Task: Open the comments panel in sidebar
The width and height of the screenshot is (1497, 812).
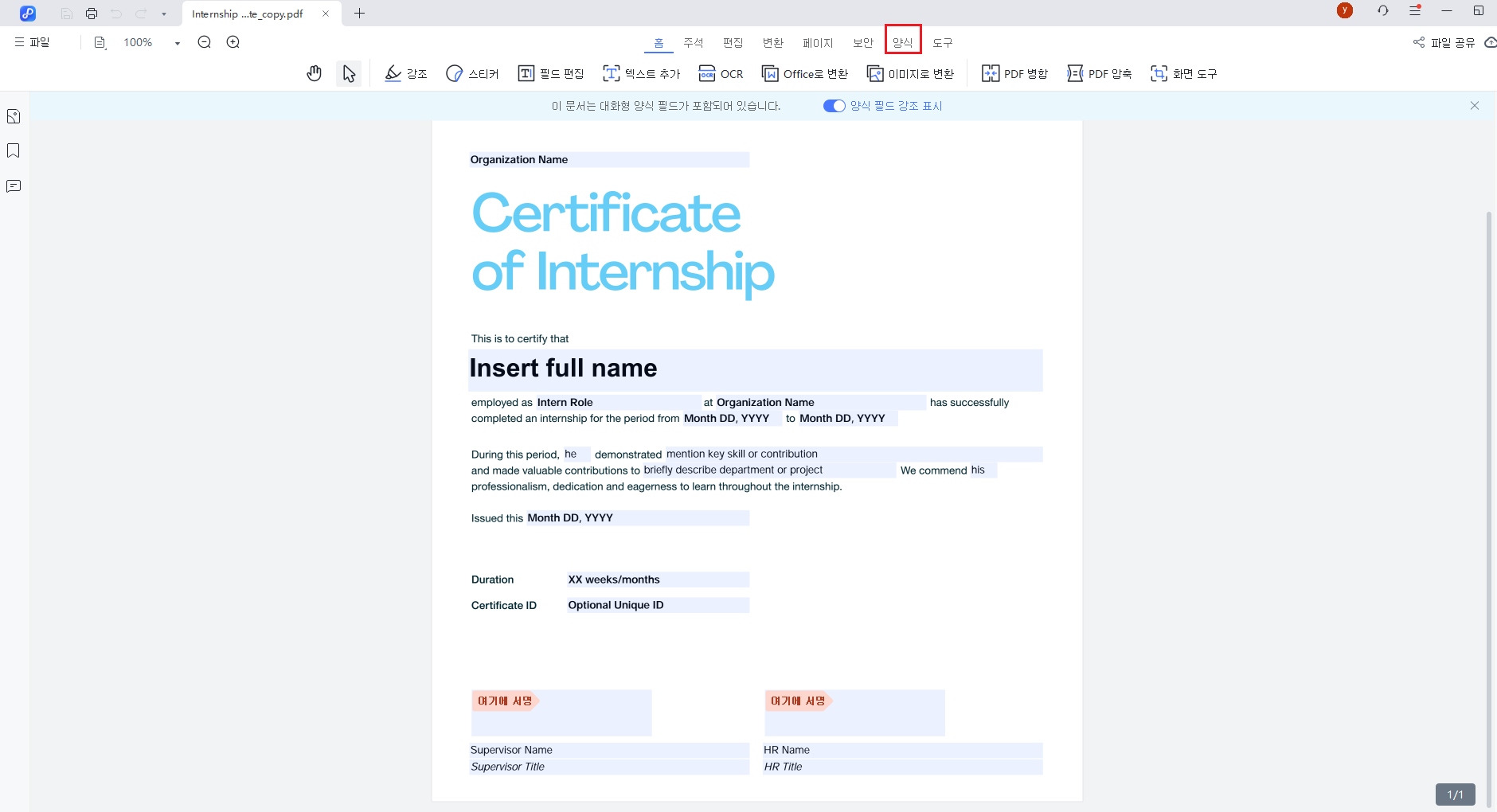Action: coord(14,186)
